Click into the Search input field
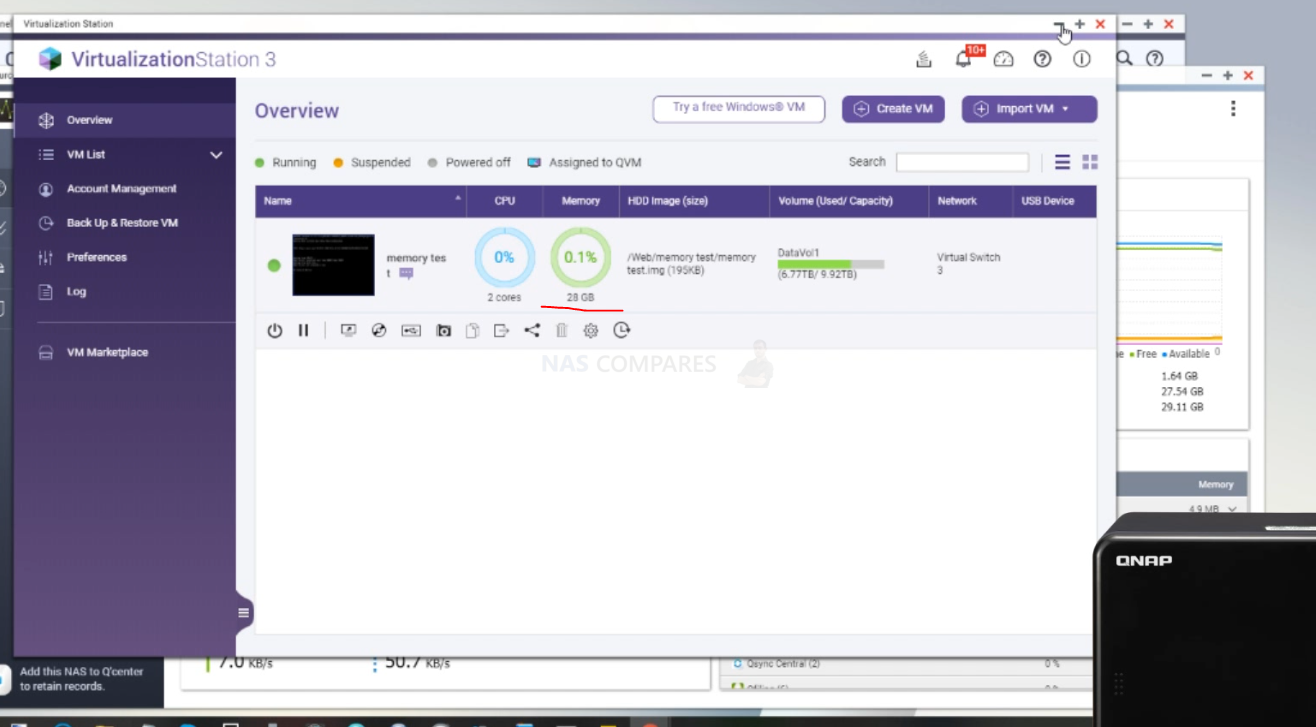Image resolution: width=1316 pixels, height=727 pixels. 962,162
